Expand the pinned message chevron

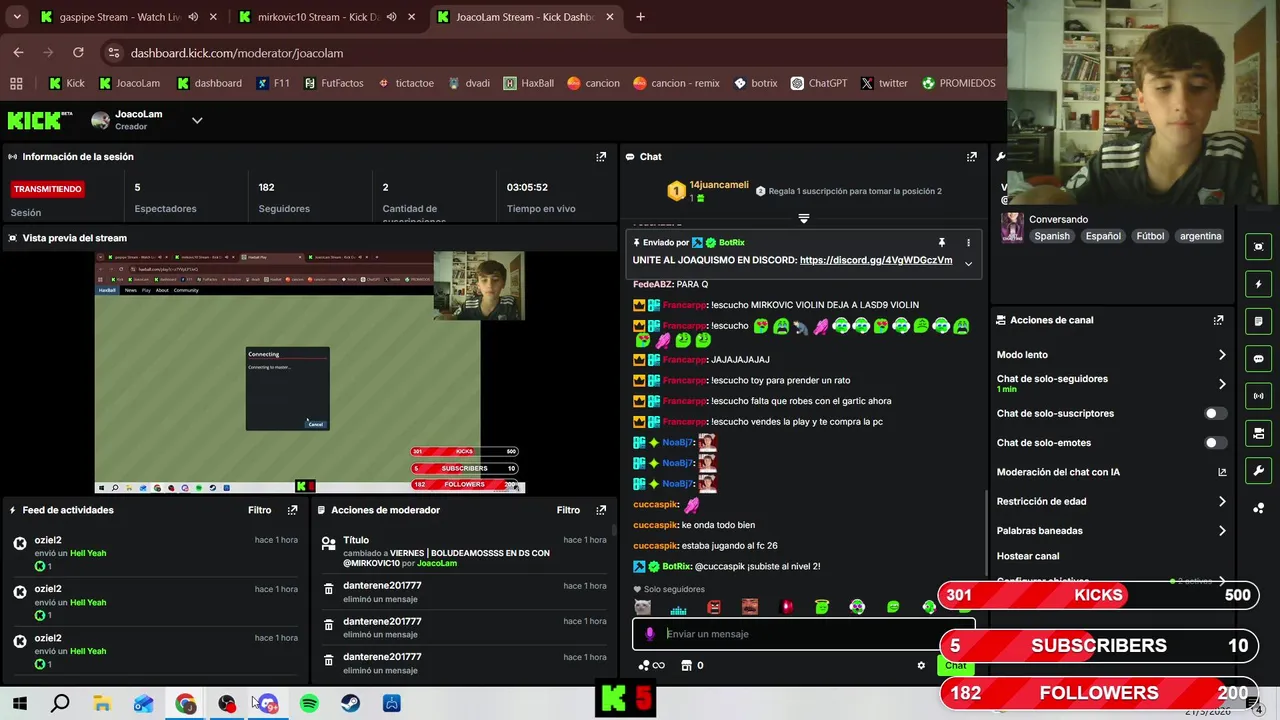coord(968,263)
